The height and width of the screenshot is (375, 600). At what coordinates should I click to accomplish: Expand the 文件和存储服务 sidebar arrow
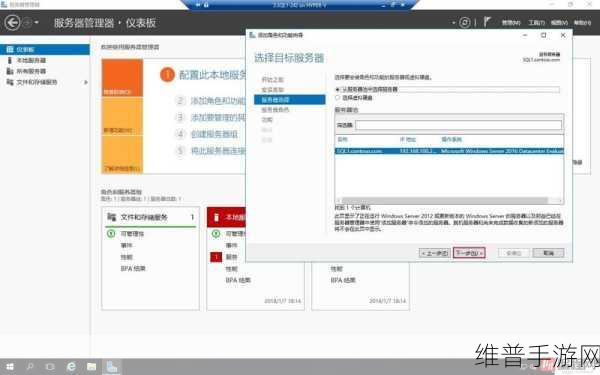[x=86, y=82]
